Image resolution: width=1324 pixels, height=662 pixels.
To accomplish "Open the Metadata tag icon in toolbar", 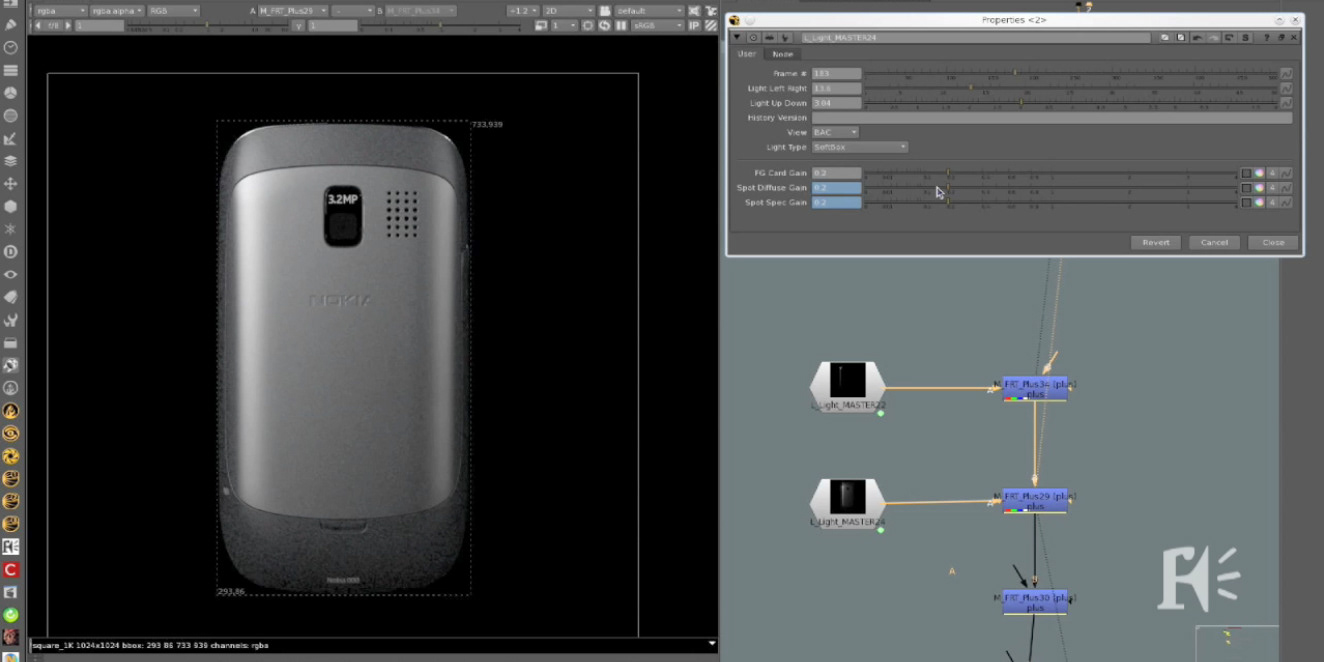I will tap(10, 297).
